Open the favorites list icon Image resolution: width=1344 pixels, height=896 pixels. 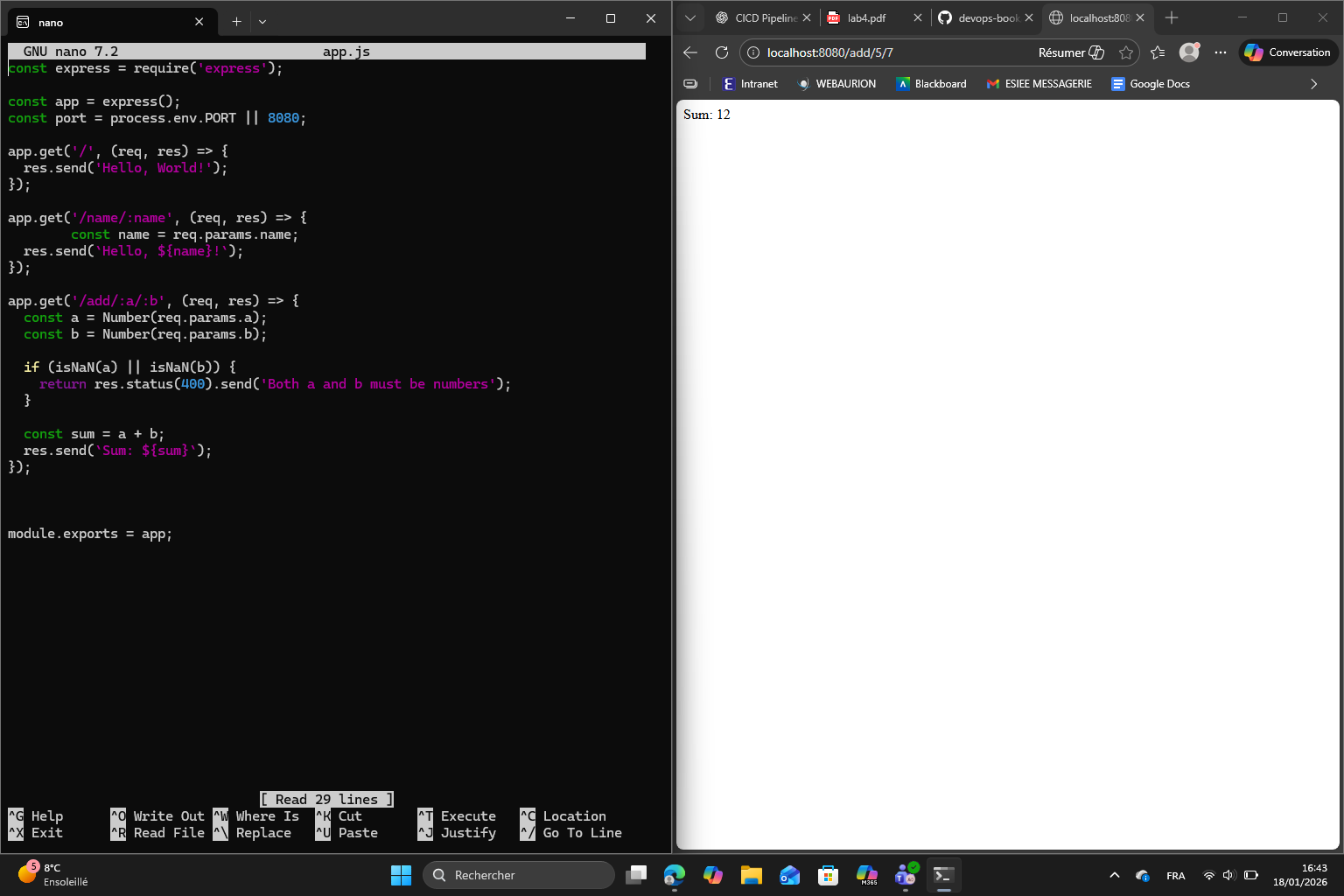click(x=1158, y=52)
